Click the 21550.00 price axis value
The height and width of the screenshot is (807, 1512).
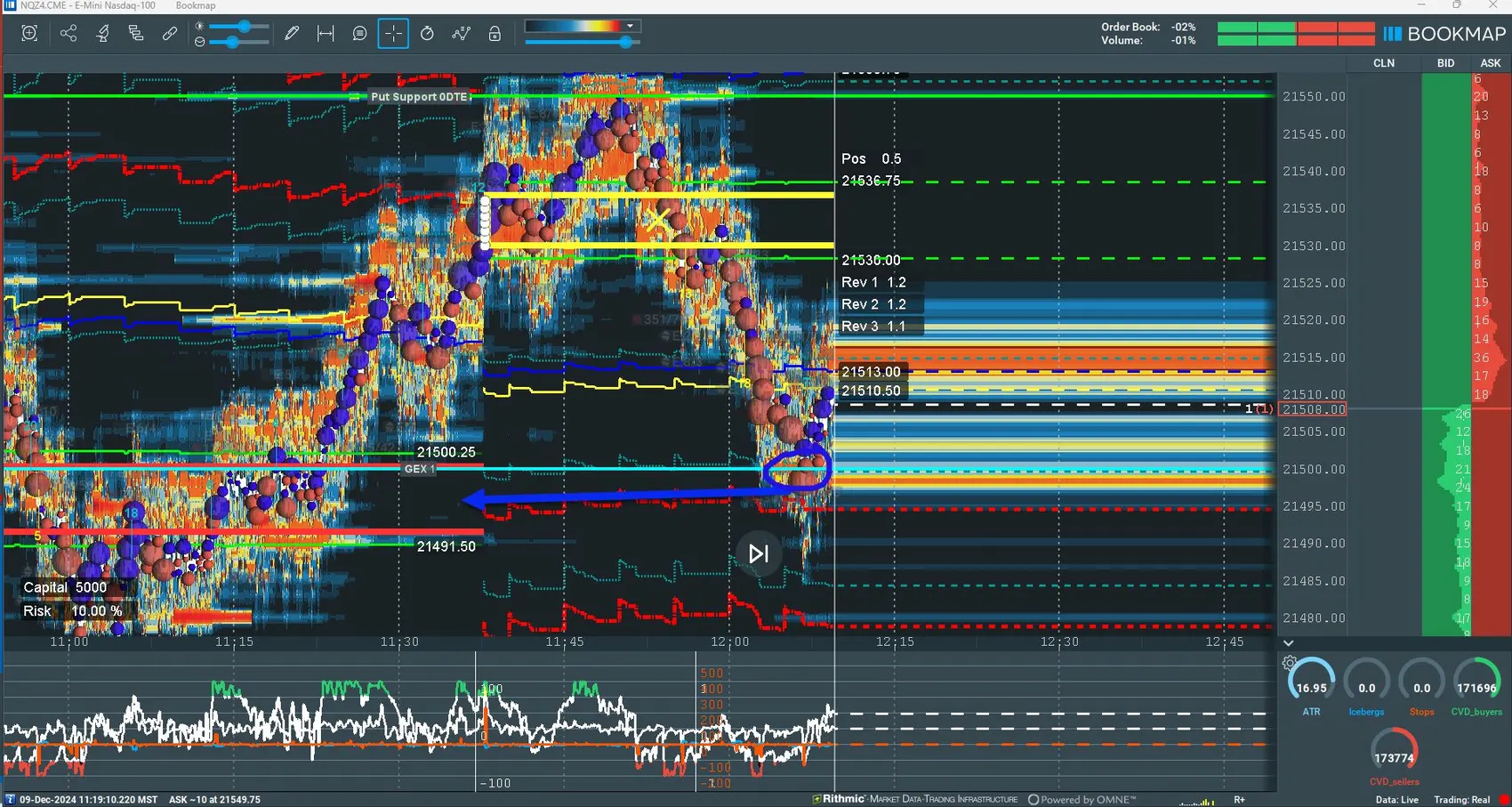pos(1314,96)
